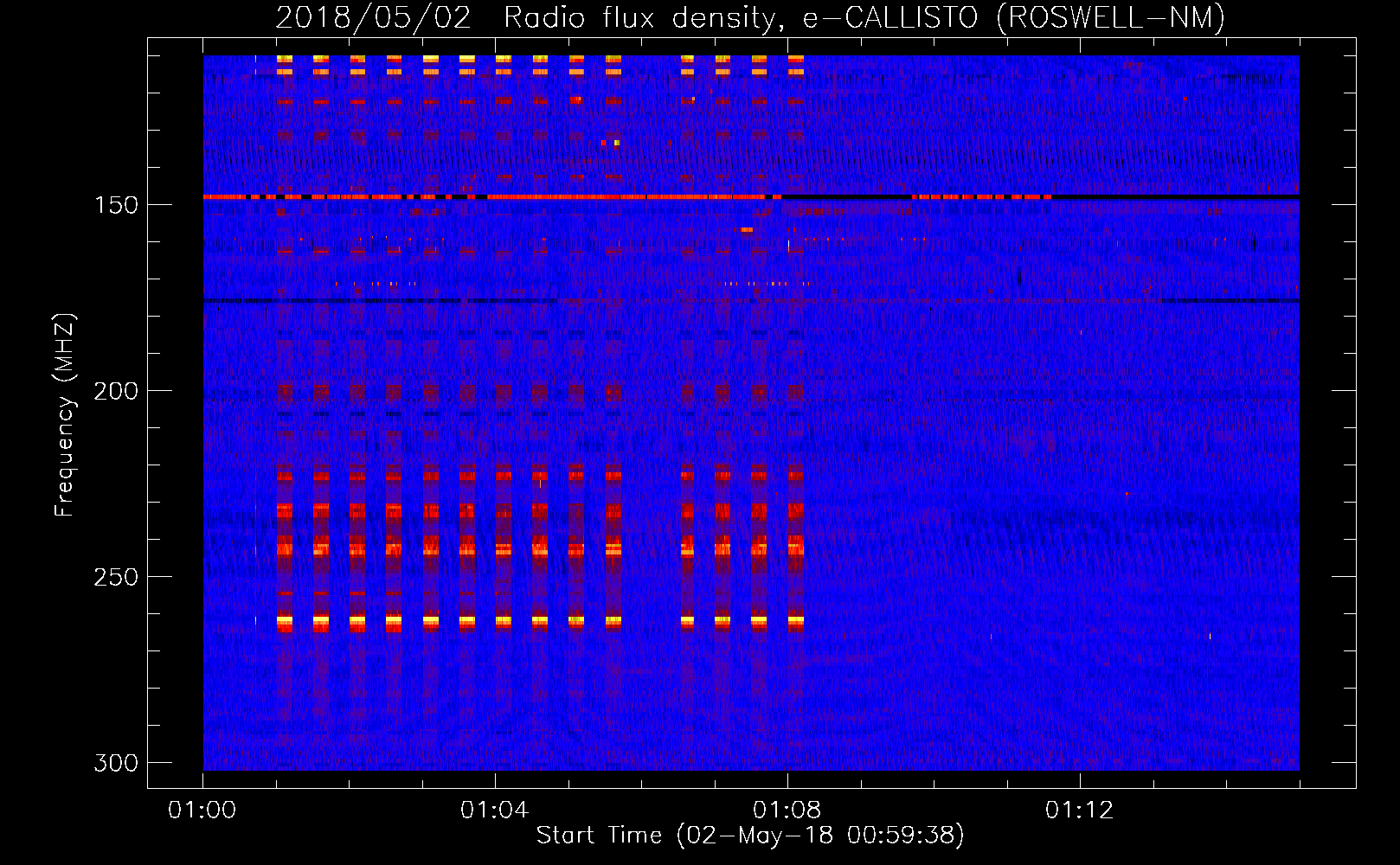
Task: Click the 'Frequency (MHZ)' axis label
Action: 65,415
